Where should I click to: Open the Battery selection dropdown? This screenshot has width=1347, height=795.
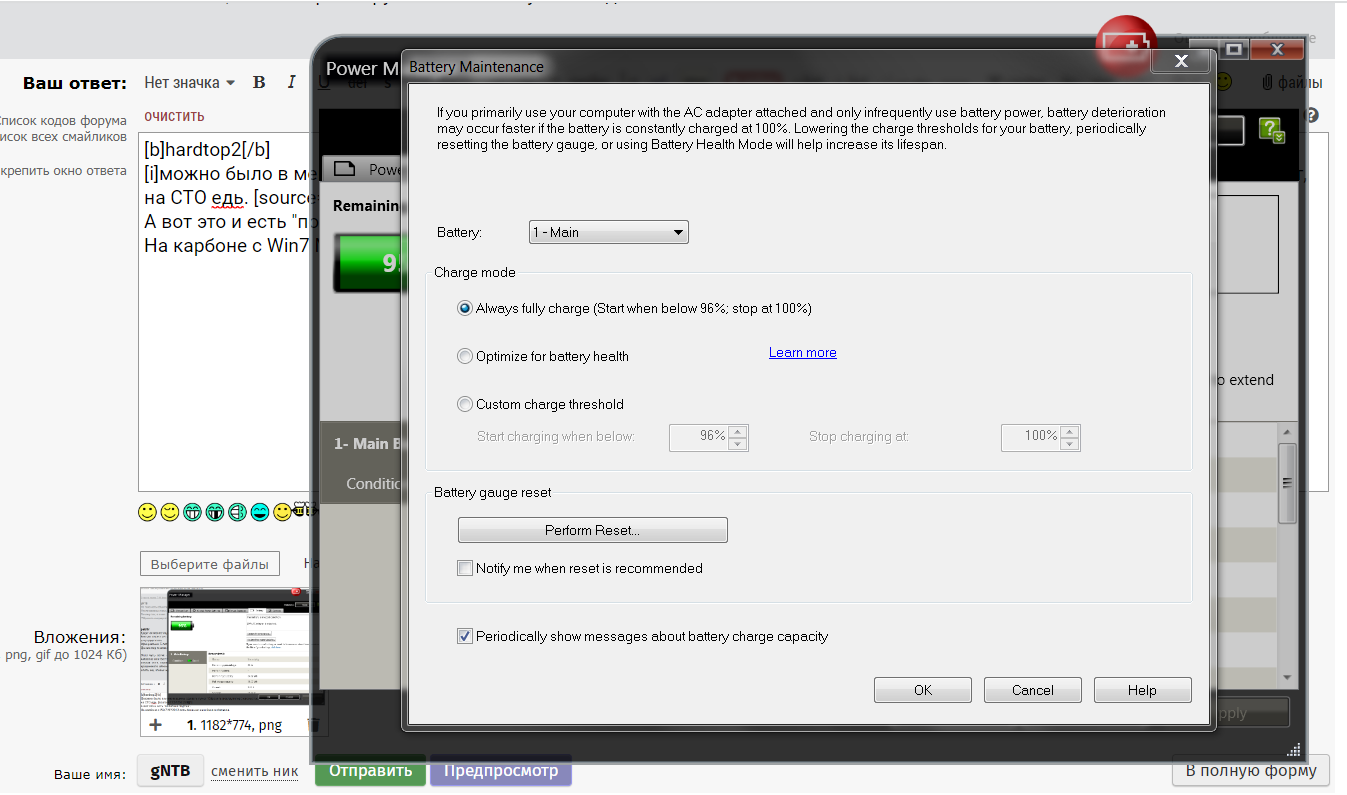pyautogui.click(x=608, y=233)
